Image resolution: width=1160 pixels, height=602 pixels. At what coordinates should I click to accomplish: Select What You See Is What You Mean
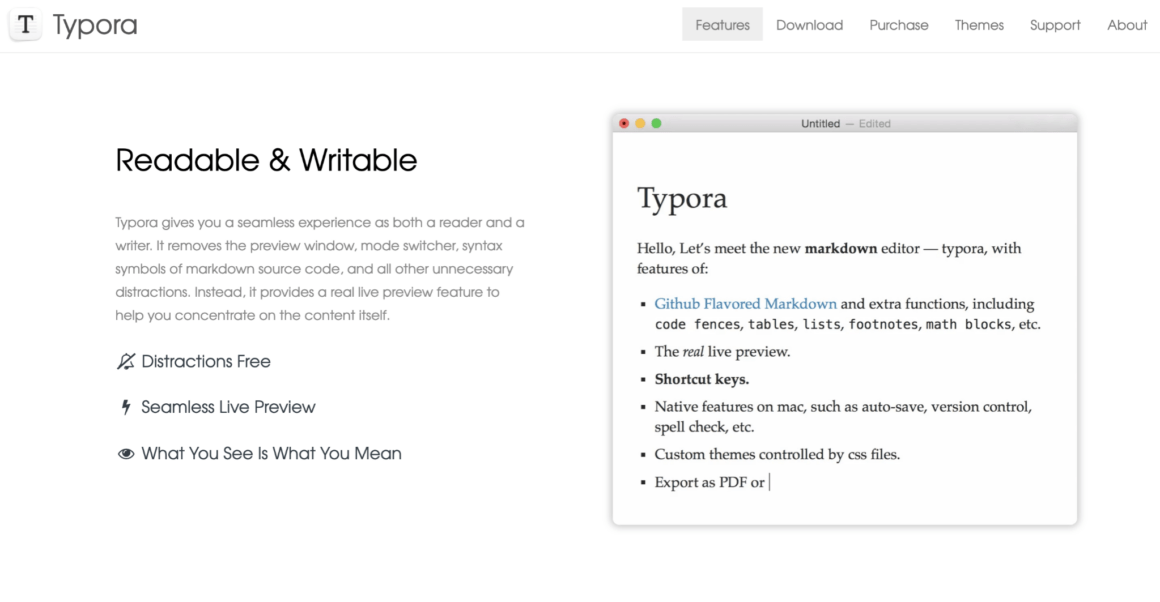tap(271, 454)
